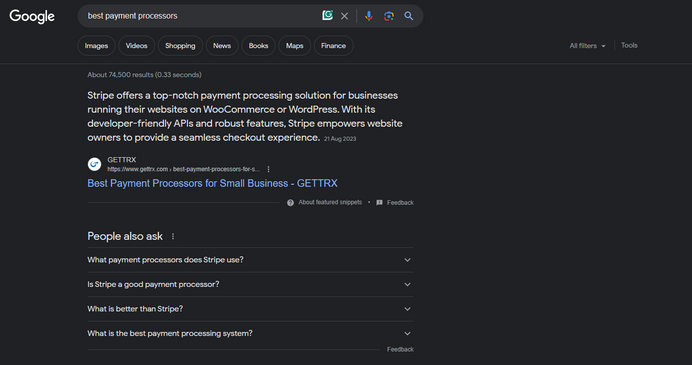Select the Finance filter tab

click(333, 46)
